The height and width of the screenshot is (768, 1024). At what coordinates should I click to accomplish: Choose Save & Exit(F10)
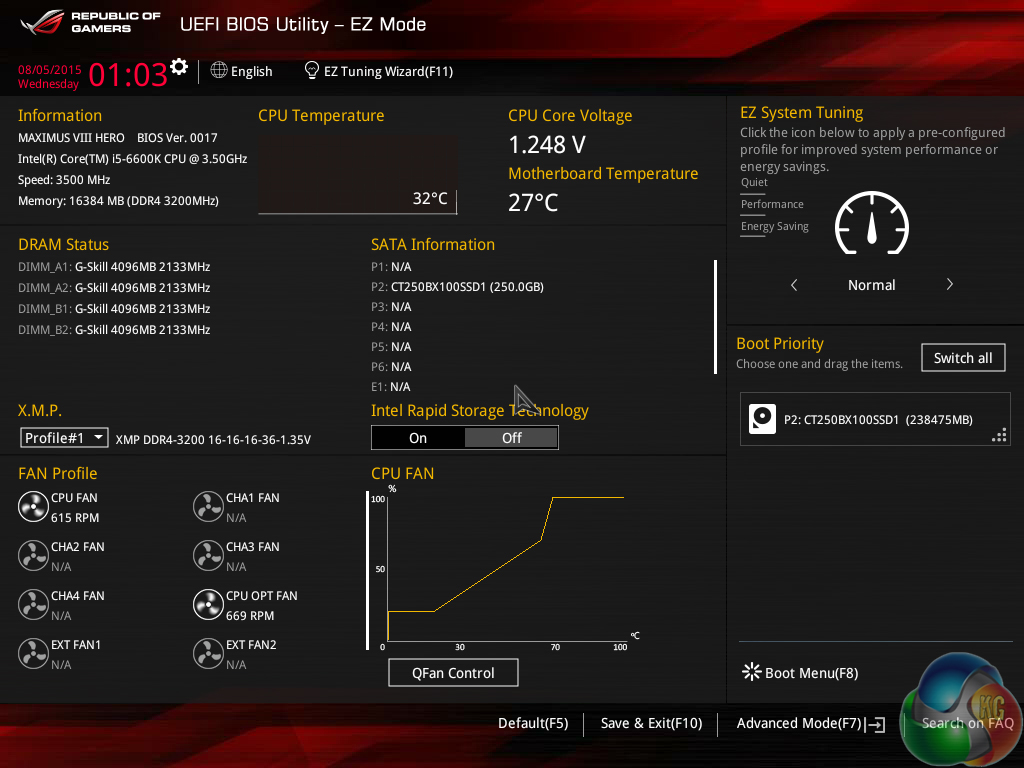tap(651, 723)
